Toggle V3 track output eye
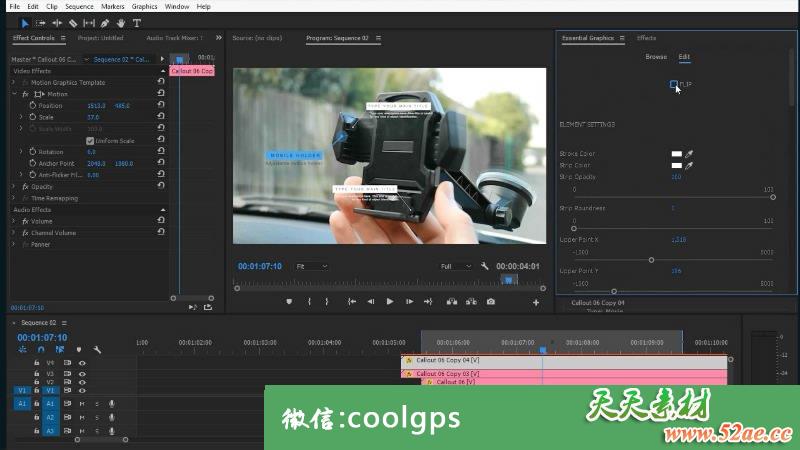Viewport: 800px width, 450px height. tap(82, 374)
